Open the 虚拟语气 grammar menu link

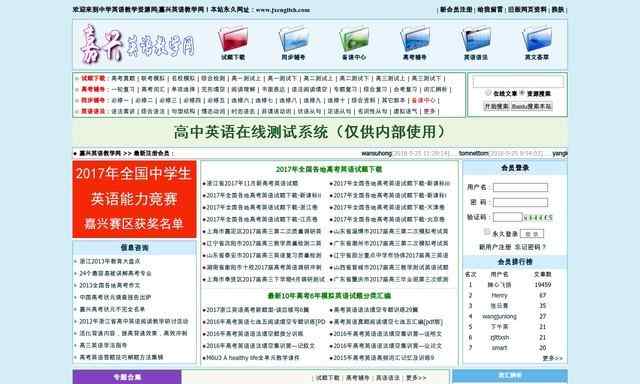[405, 111]
